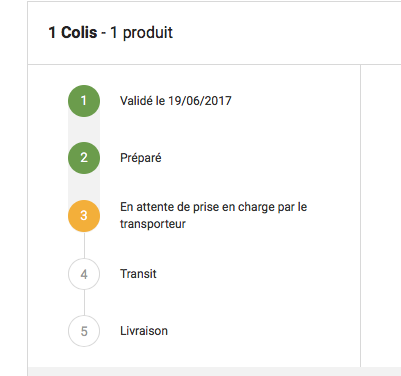Click the green step 1 circle

(84, 101)
